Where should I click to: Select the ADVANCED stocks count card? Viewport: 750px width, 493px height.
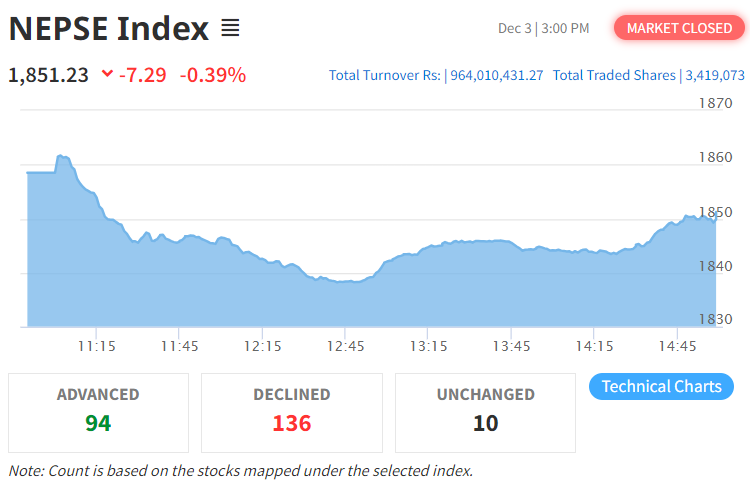[98, 412]
